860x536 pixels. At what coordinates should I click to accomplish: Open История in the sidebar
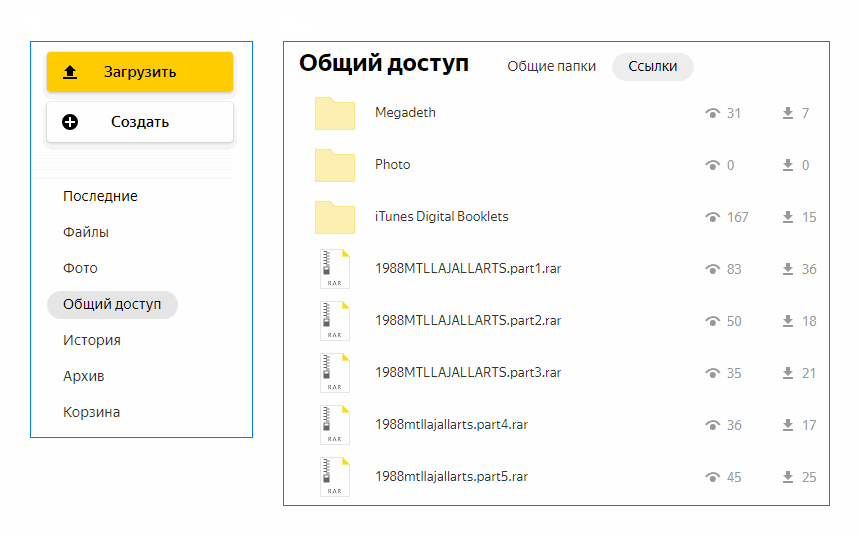coord(91,341)
